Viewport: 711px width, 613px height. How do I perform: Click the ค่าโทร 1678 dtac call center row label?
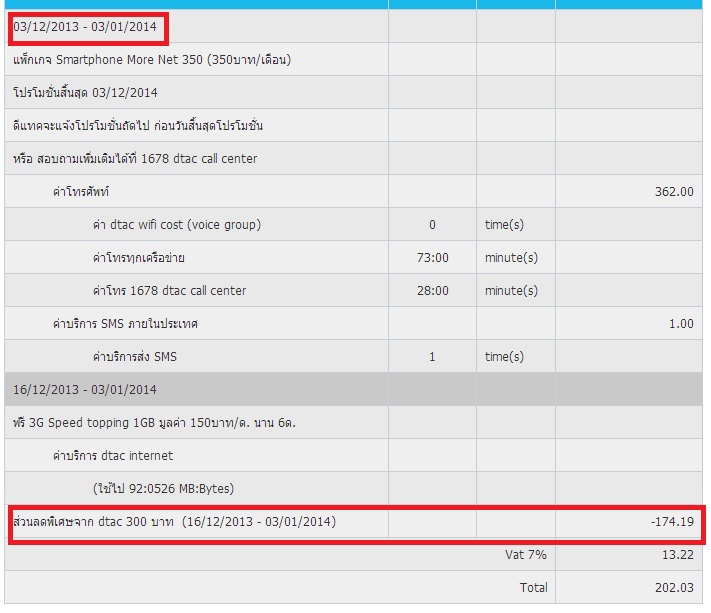(170, 291)
